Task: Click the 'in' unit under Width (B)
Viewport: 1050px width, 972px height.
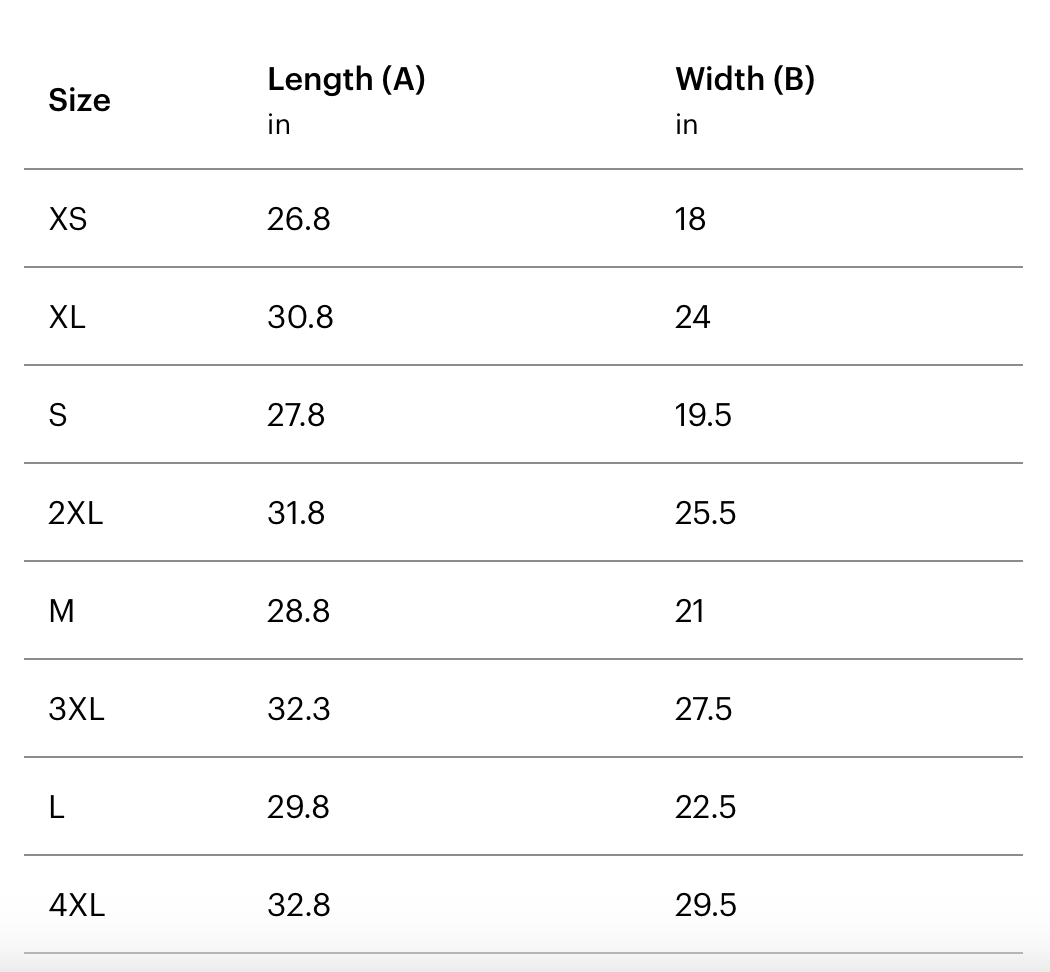Action: [x=686, y=125]
